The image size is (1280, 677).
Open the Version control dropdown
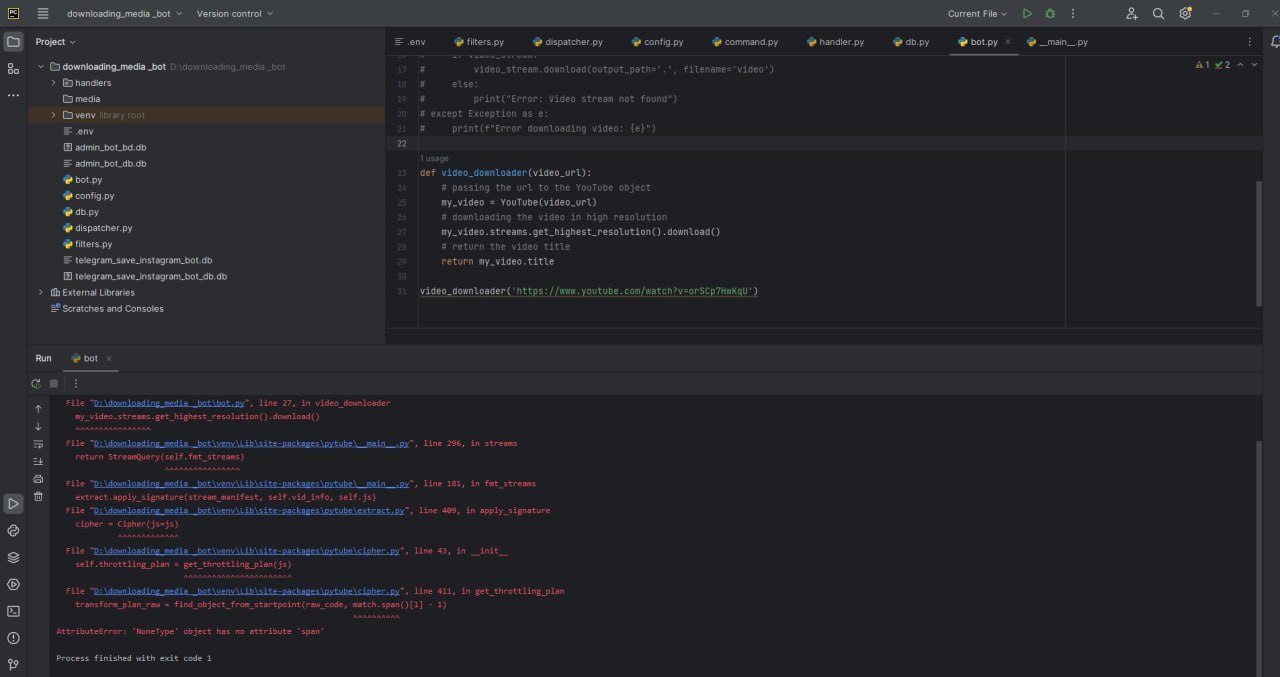(234, 14)
